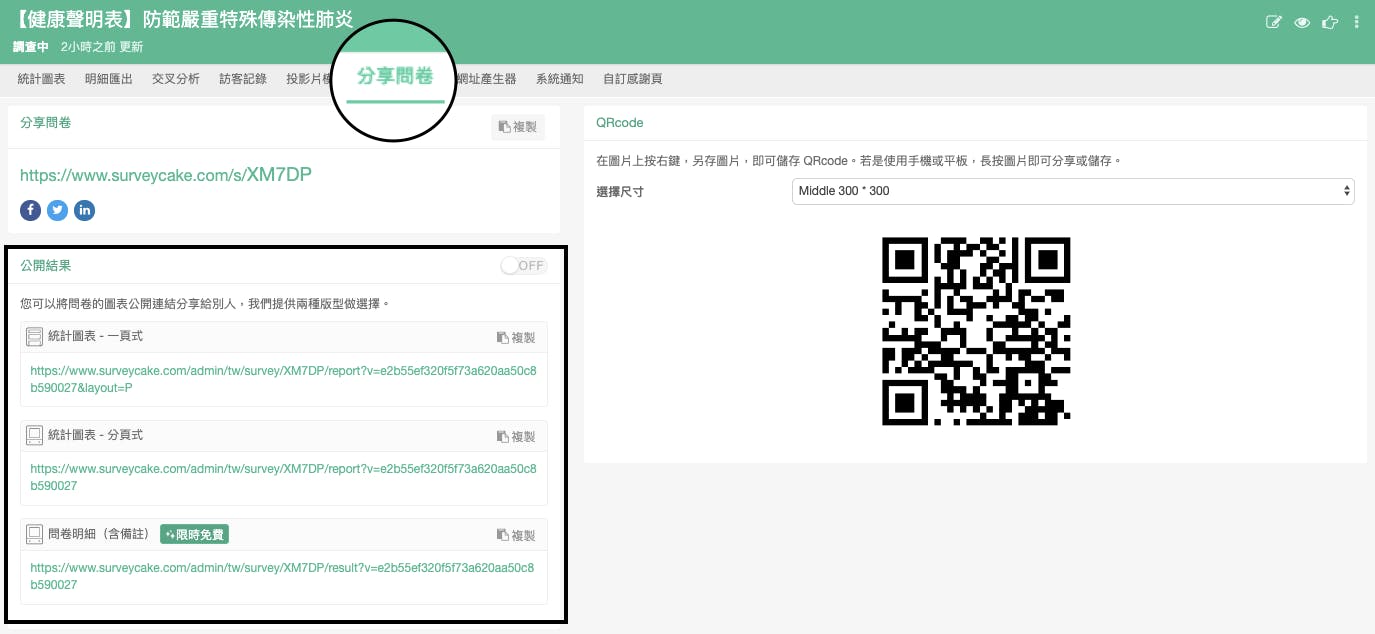Click the 調查中 status label
The height and width of the screenshot is (634, 1375).
tap(31, 47)
